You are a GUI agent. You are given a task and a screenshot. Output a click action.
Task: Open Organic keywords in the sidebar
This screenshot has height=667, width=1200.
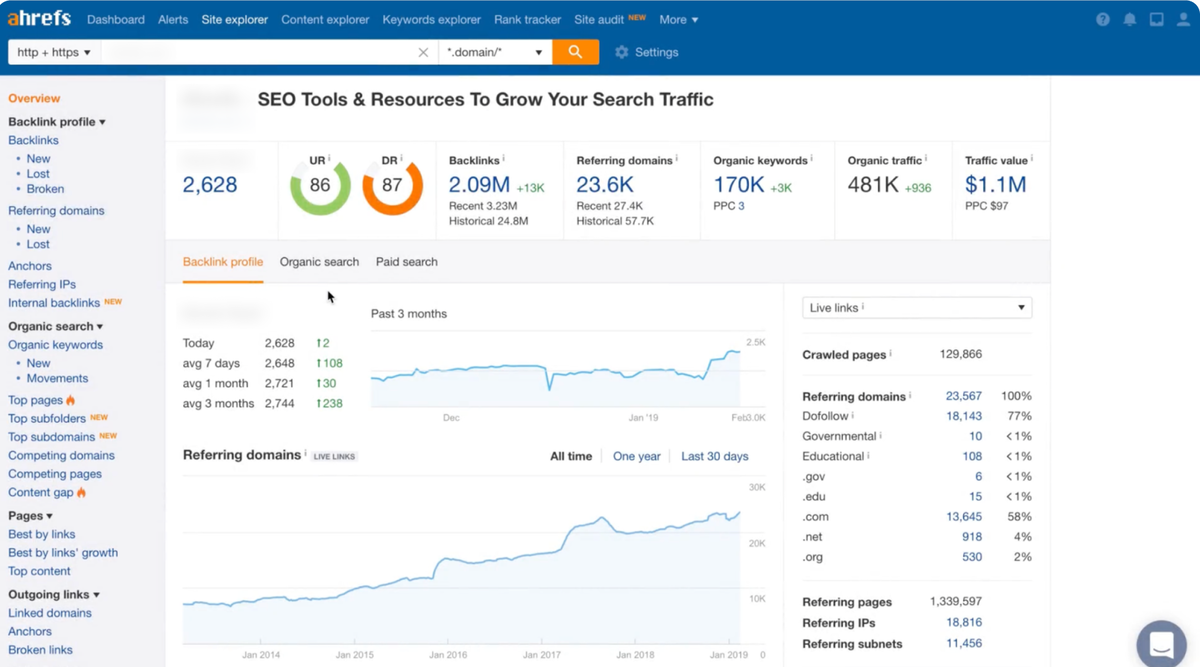click(x=55, y=345)
